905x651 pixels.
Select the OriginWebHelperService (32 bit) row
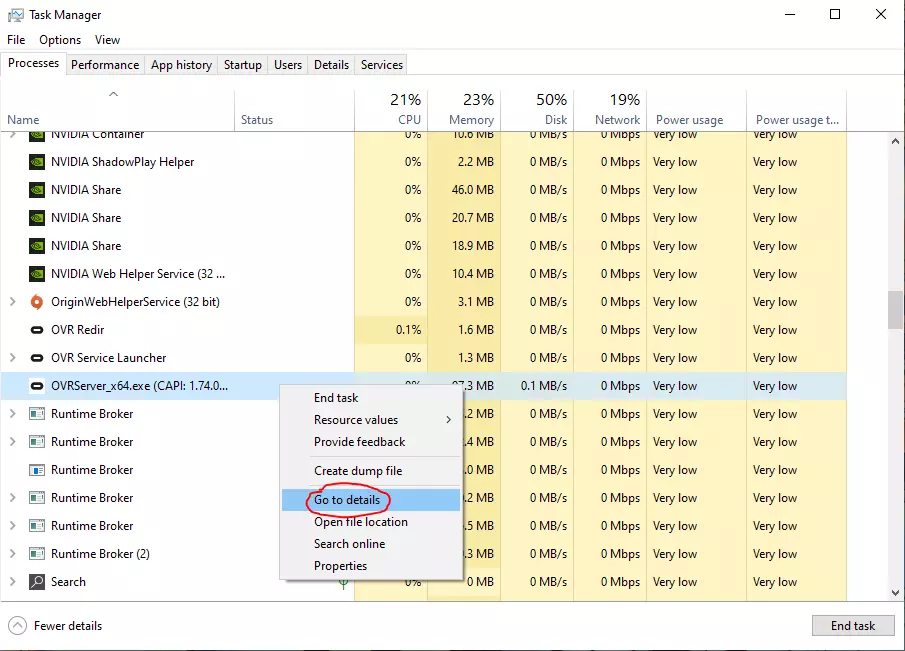click(424, 302)
